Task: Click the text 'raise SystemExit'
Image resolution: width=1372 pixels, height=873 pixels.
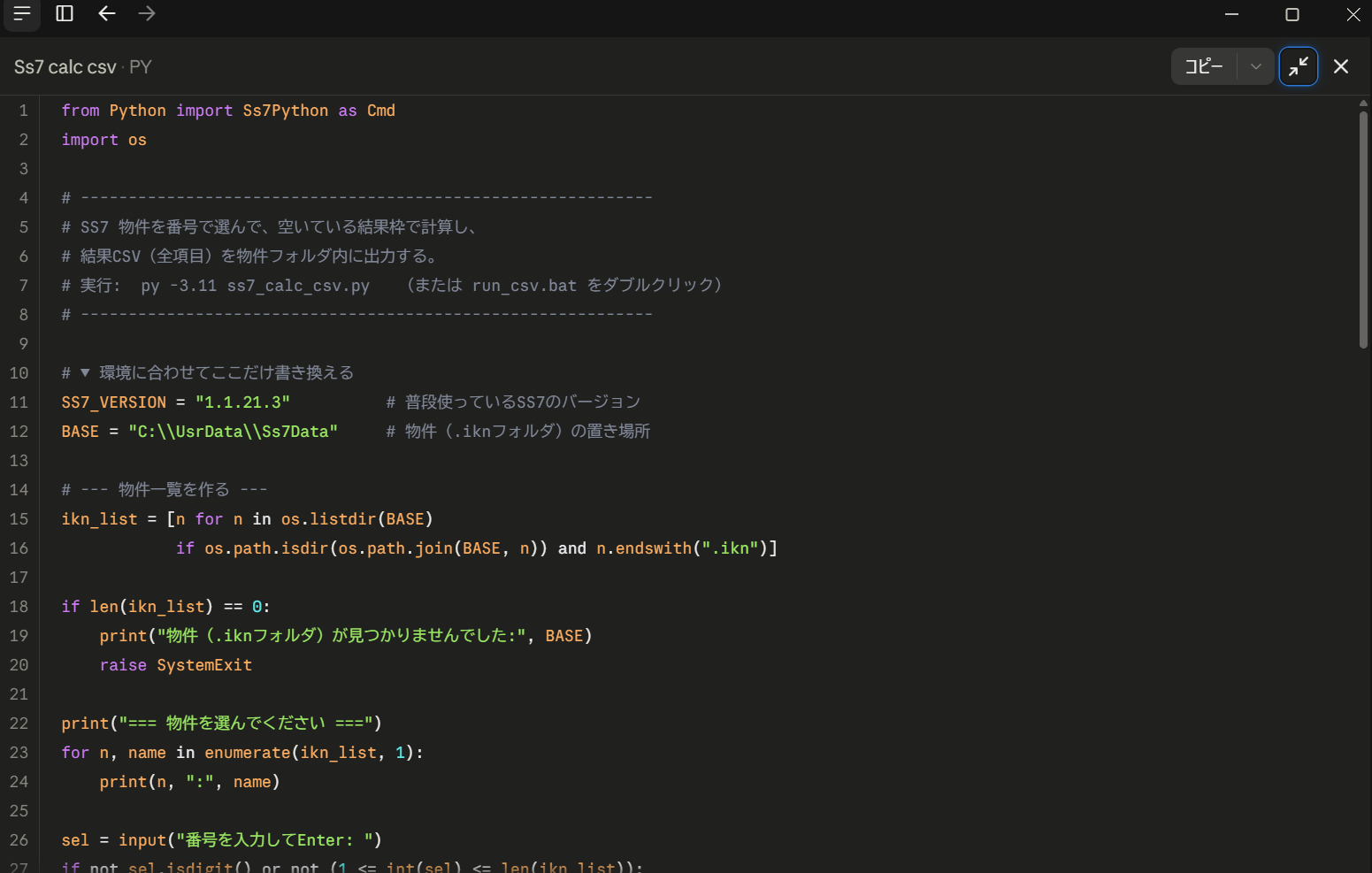Action: (176, 665)
